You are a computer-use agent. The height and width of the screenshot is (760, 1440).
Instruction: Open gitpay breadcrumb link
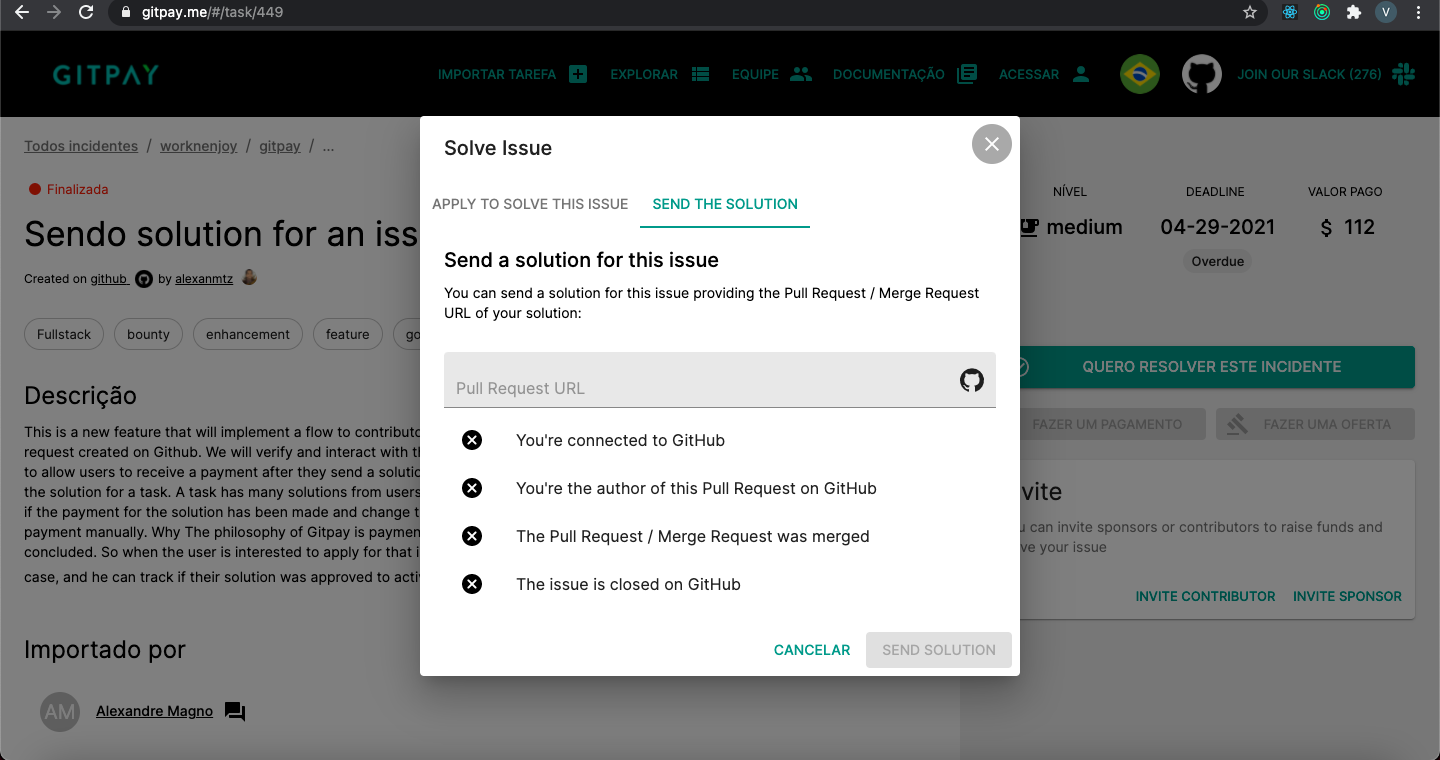(280, 146)
